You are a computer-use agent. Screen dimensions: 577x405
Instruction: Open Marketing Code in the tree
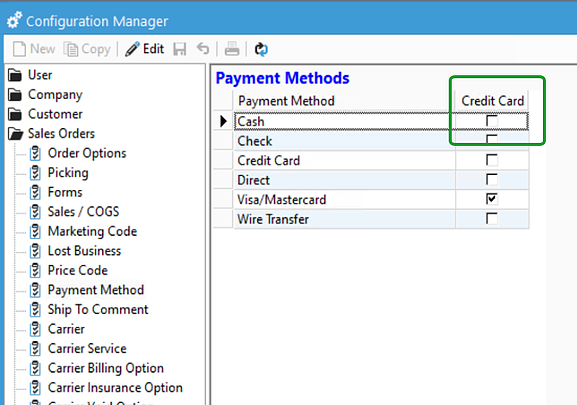pyautogui.click(x=92, y=231)
